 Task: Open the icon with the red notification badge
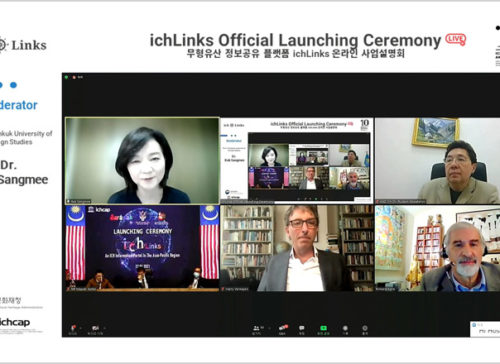click(283, 328)
